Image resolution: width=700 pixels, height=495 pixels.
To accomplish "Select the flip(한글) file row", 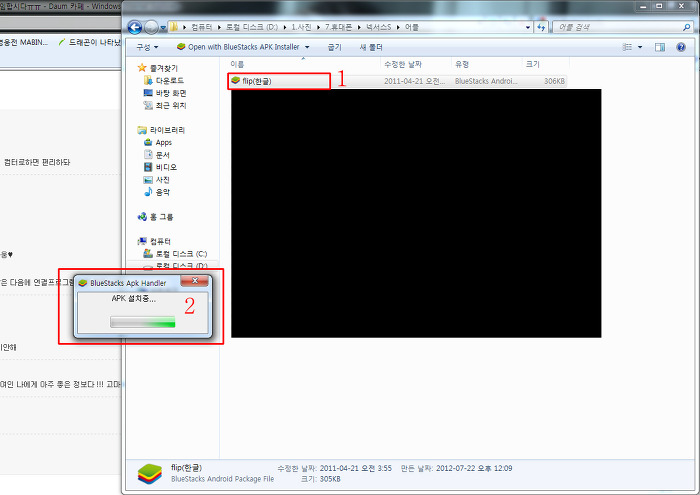I will click(x=397, y=81).
